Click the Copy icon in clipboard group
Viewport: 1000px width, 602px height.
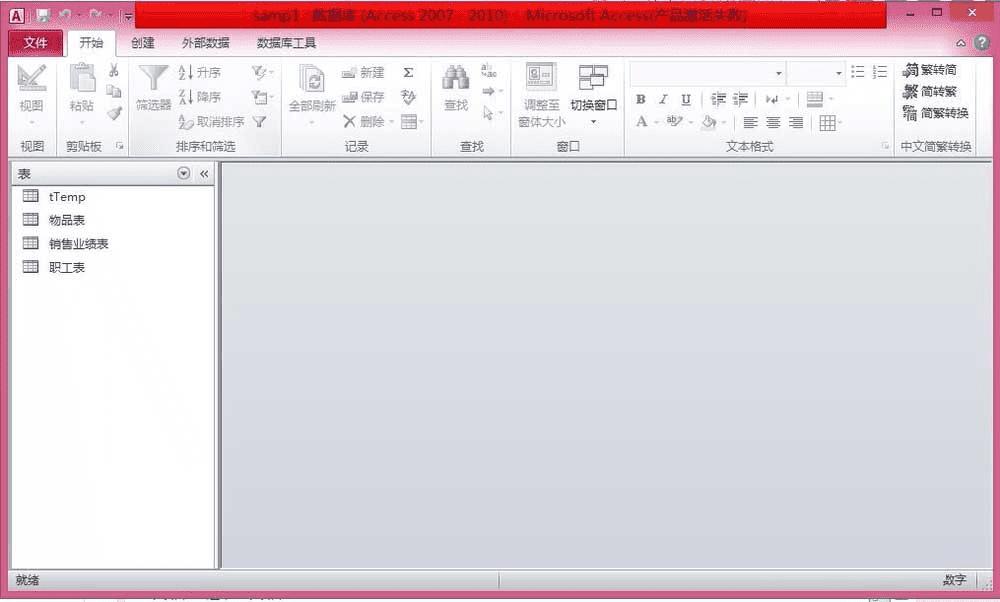[x=114, y=91]
